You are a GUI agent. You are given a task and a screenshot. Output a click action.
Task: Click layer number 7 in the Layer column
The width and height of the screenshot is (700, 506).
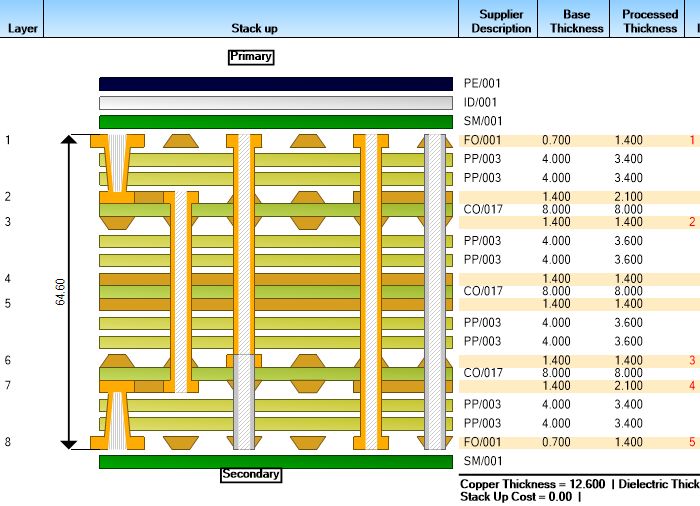8,385
